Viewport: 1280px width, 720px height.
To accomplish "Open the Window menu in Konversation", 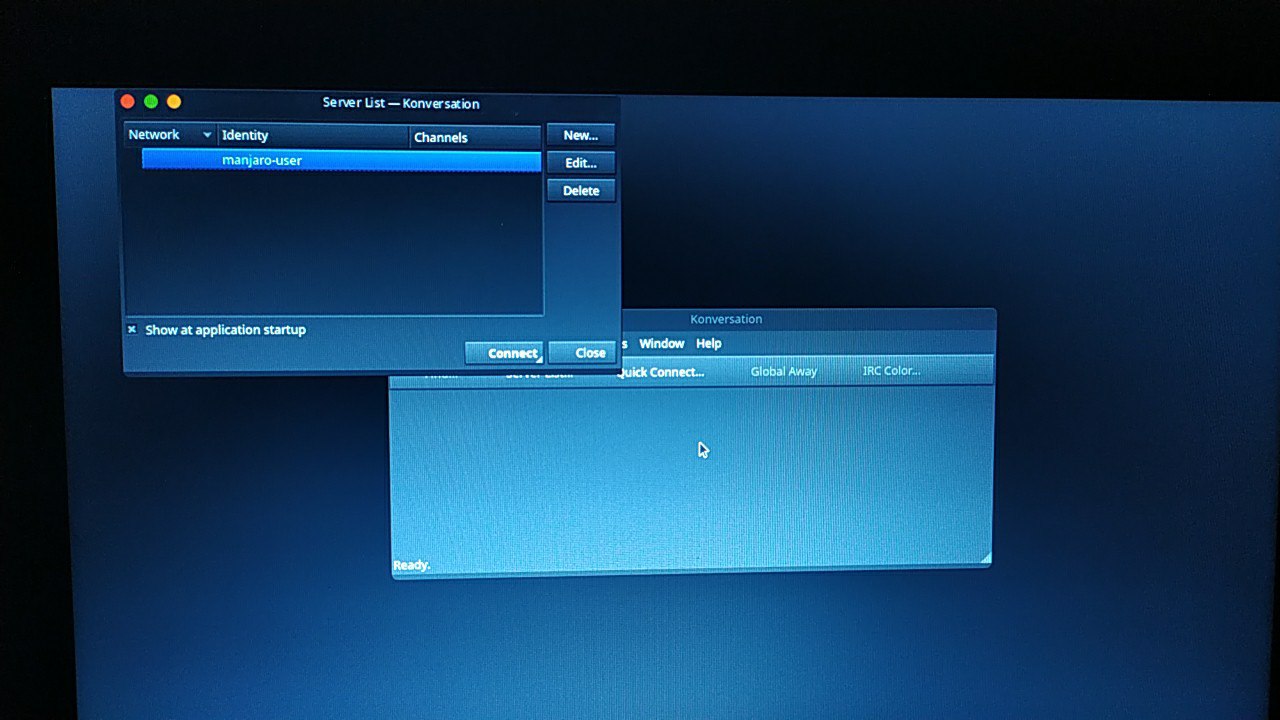I will click(x=661, y=343).
